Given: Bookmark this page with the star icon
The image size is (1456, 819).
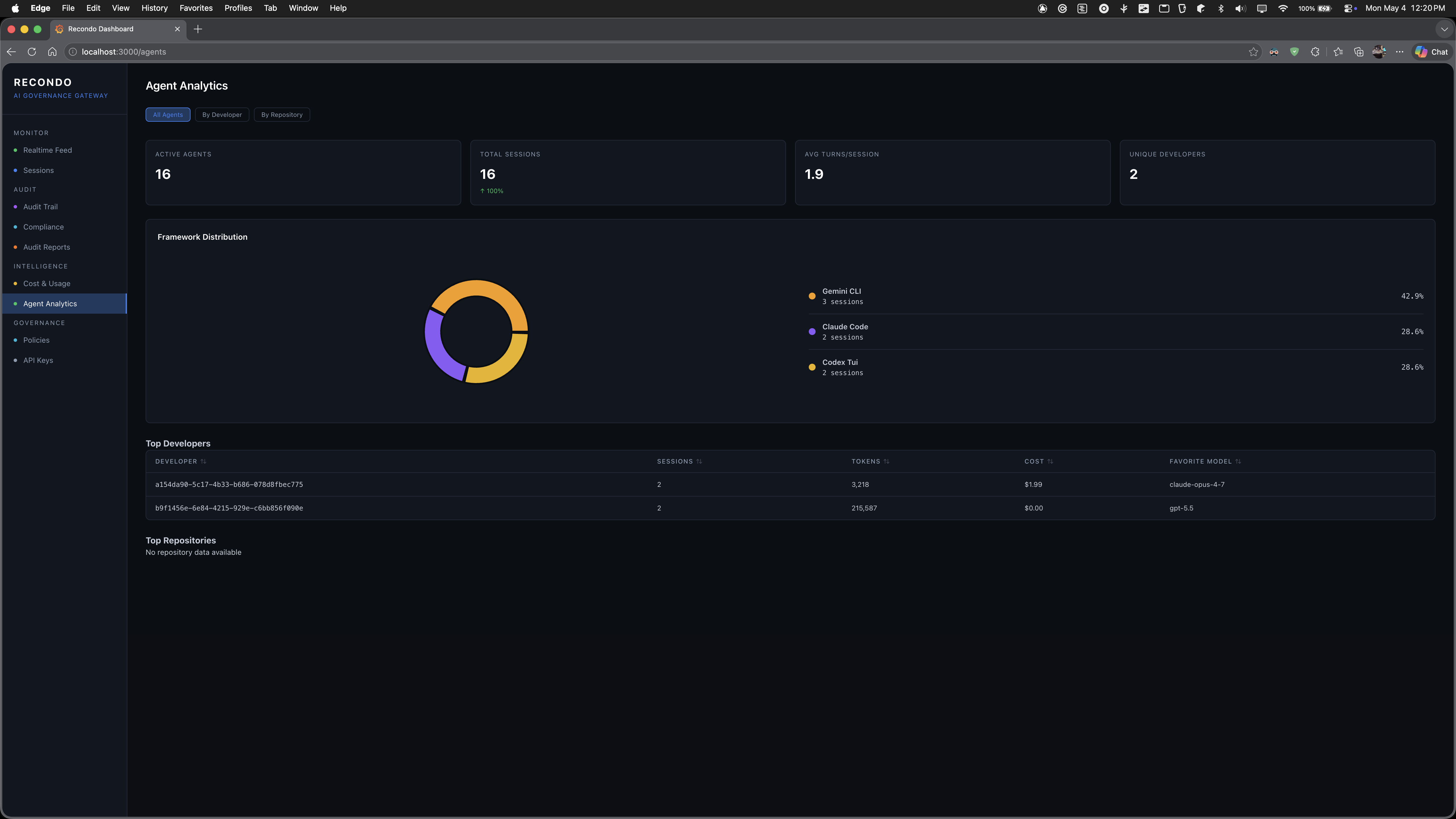Looking at the screenshot, I should [1253, 52].
